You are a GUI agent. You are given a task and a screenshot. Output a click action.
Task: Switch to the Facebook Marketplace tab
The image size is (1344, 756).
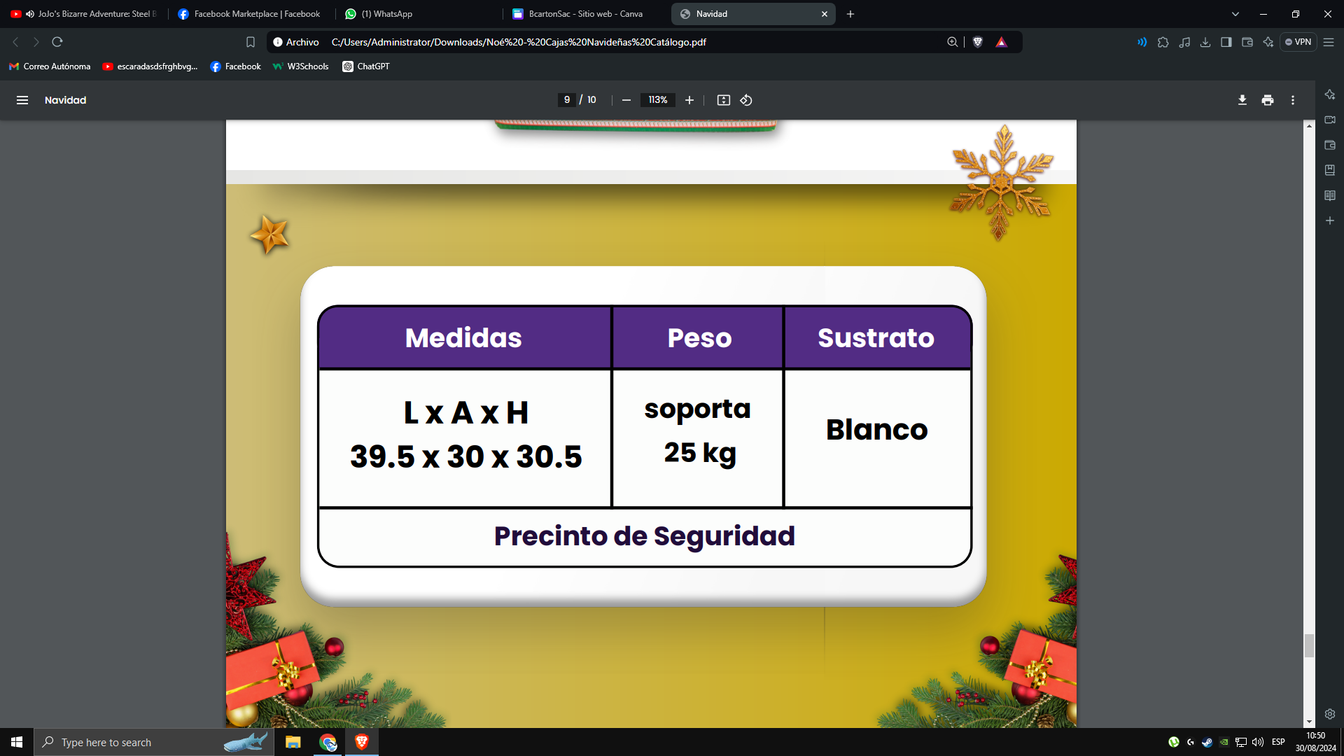[250, 14]
